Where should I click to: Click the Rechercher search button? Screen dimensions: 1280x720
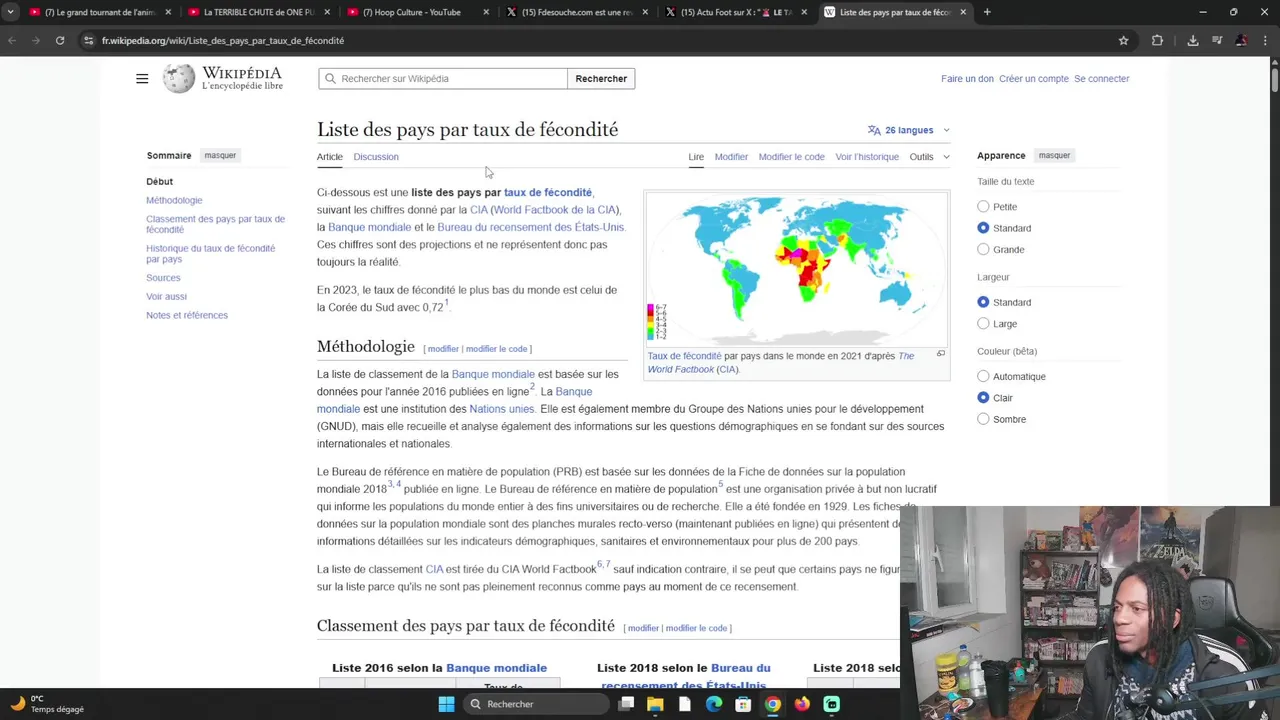pos(601,78)
